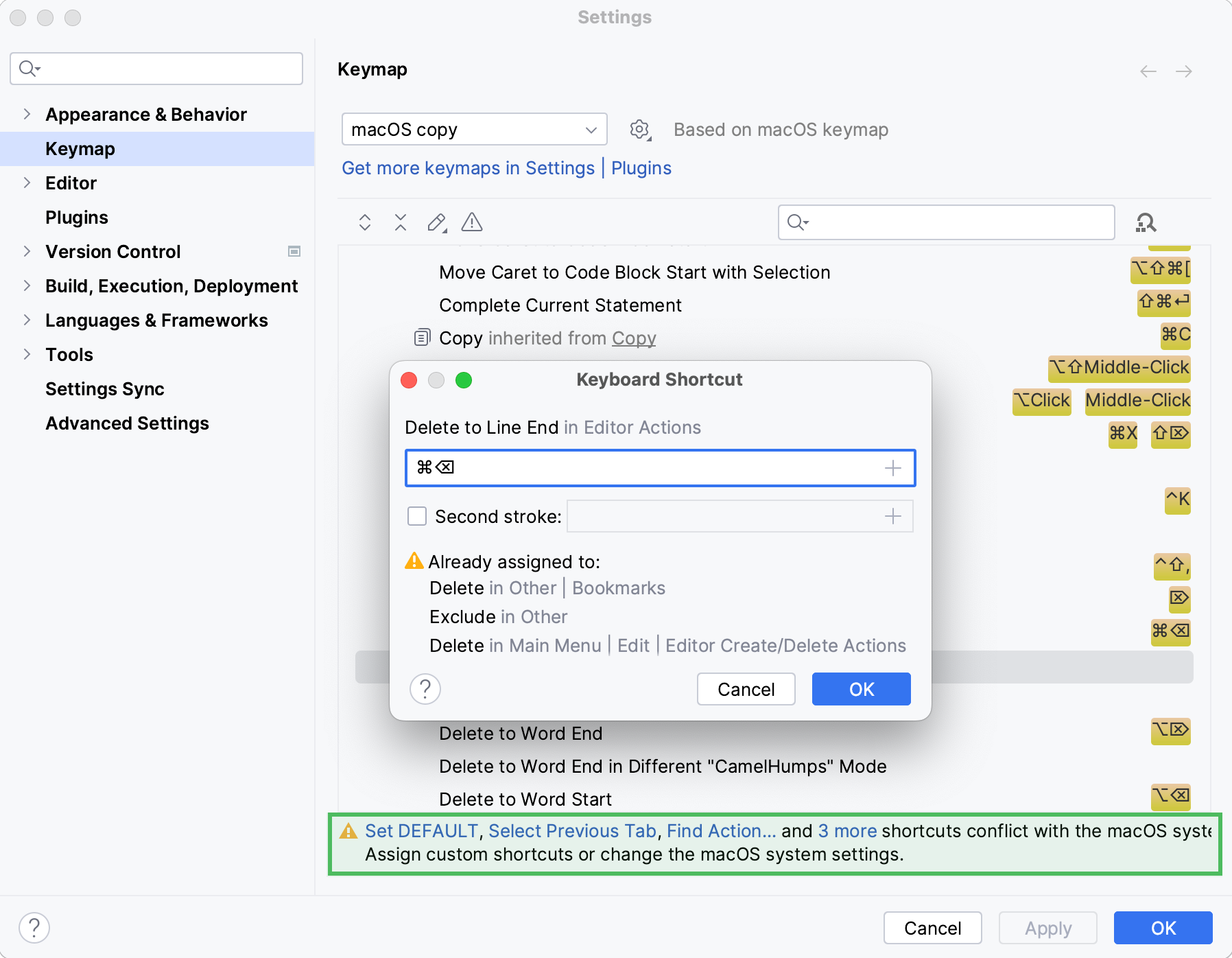Select Complete Current Statement action
The image size is (1232, 958).
(x=560, y=305)
